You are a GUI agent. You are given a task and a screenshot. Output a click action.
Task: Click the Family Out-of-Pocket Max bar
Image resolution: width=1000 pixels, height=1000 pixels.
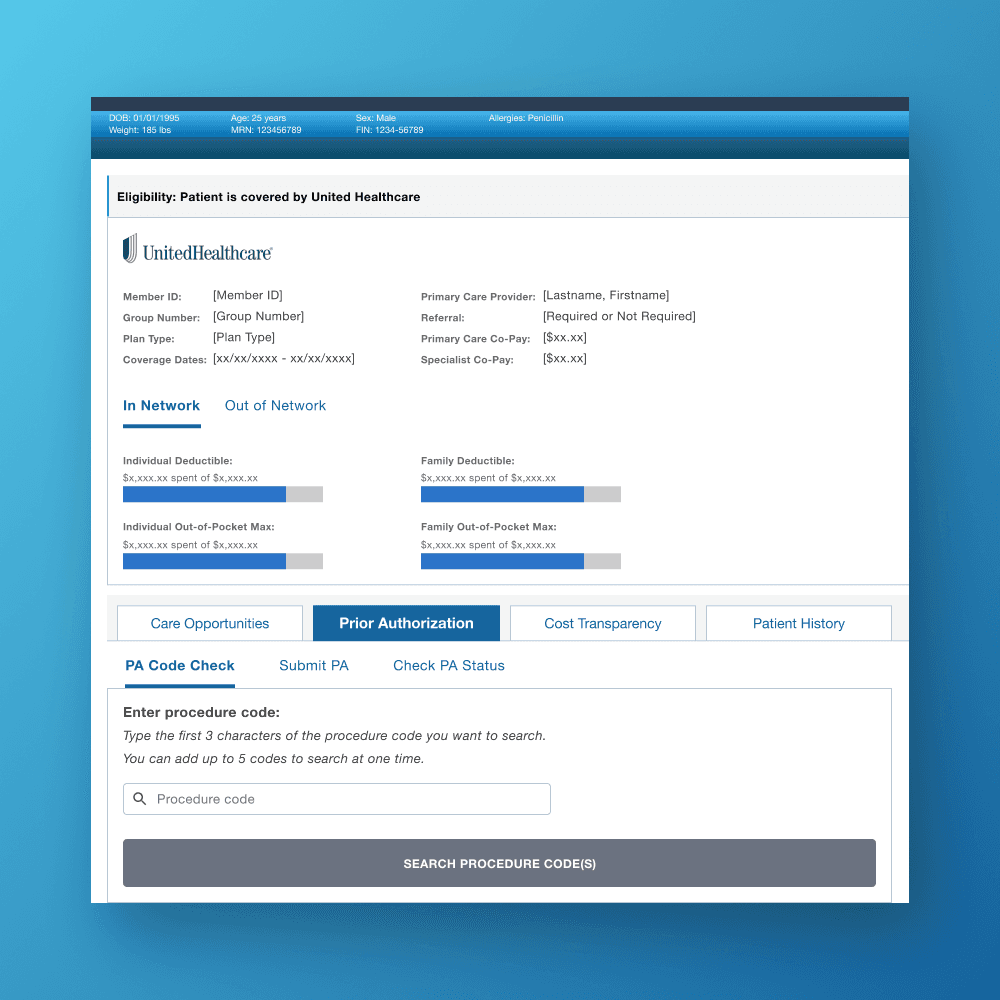click(520, 561)
